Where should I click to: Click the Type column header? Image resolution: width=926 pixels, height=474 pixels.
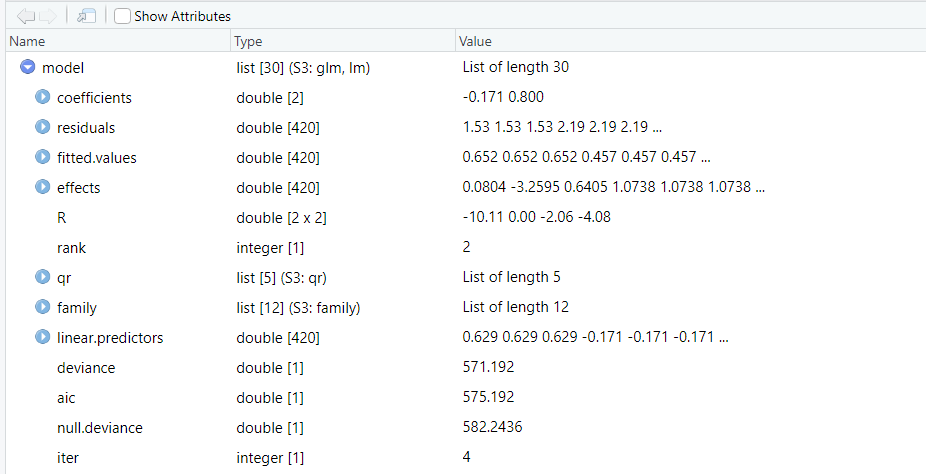(248, 42)
